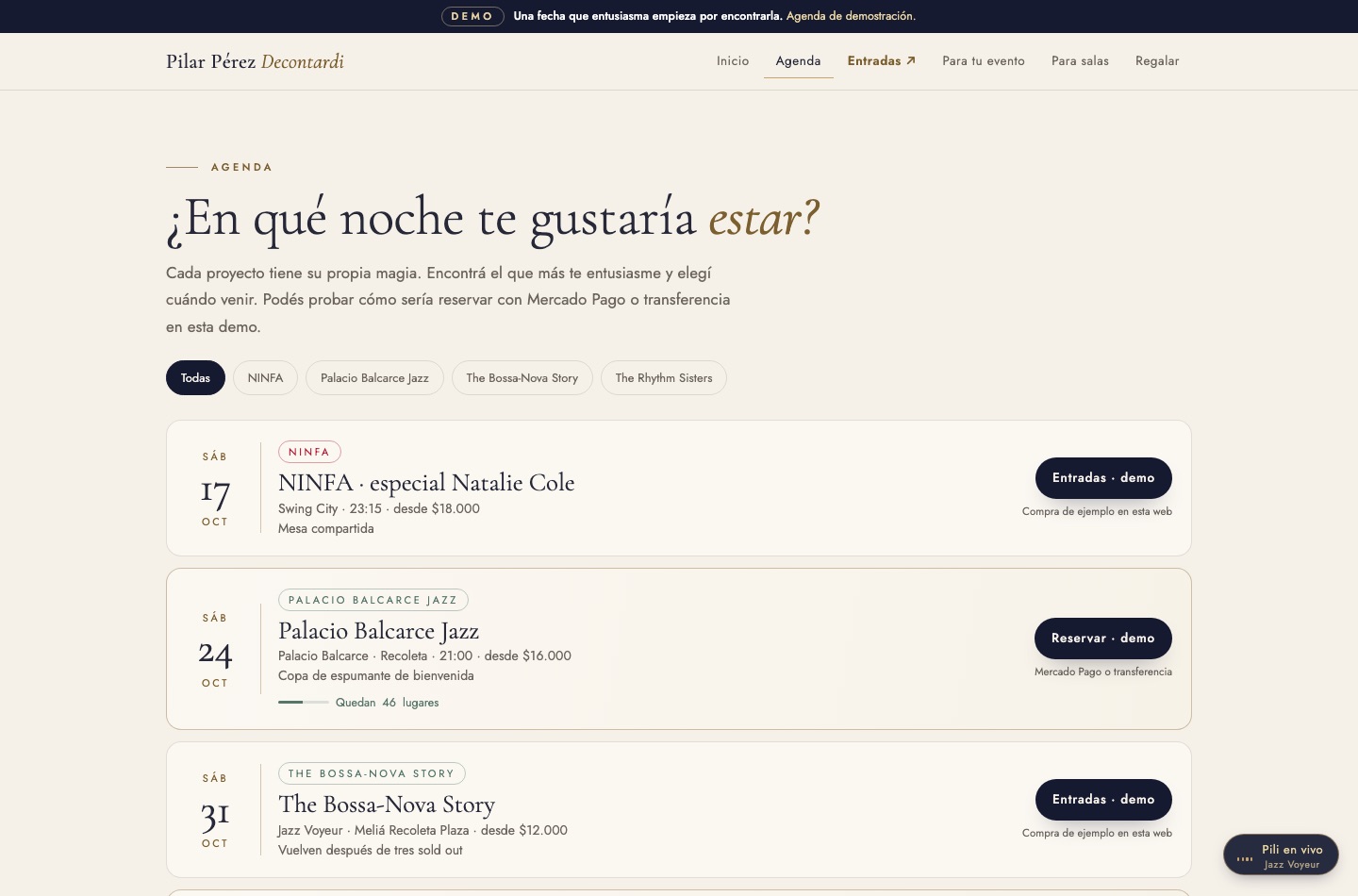Click Entradas demo for NINFA event
Image resolution: width=1358 pixels, height=896 pixels.
1103,478
